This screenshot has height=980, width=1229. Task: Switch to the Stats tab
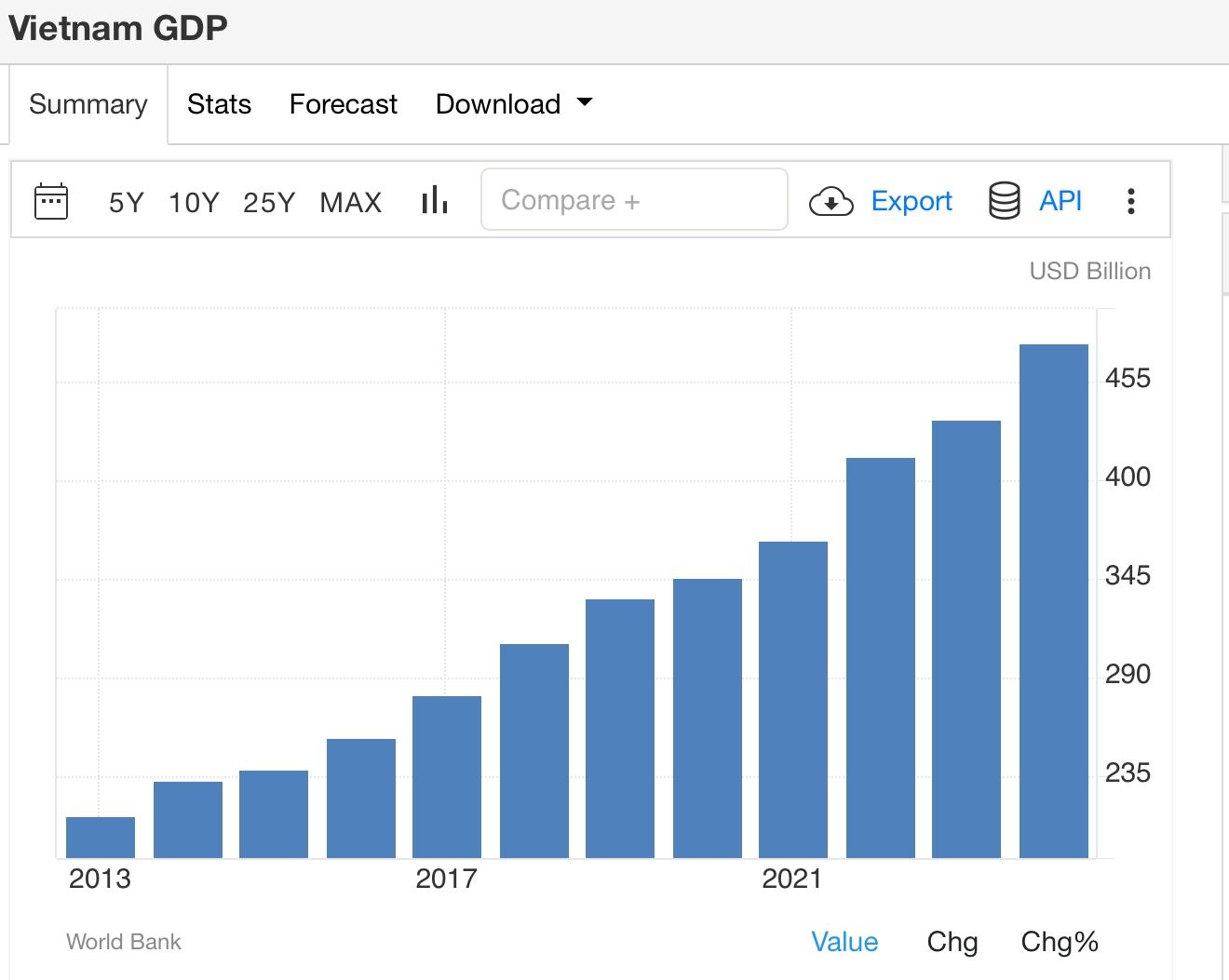219,103
